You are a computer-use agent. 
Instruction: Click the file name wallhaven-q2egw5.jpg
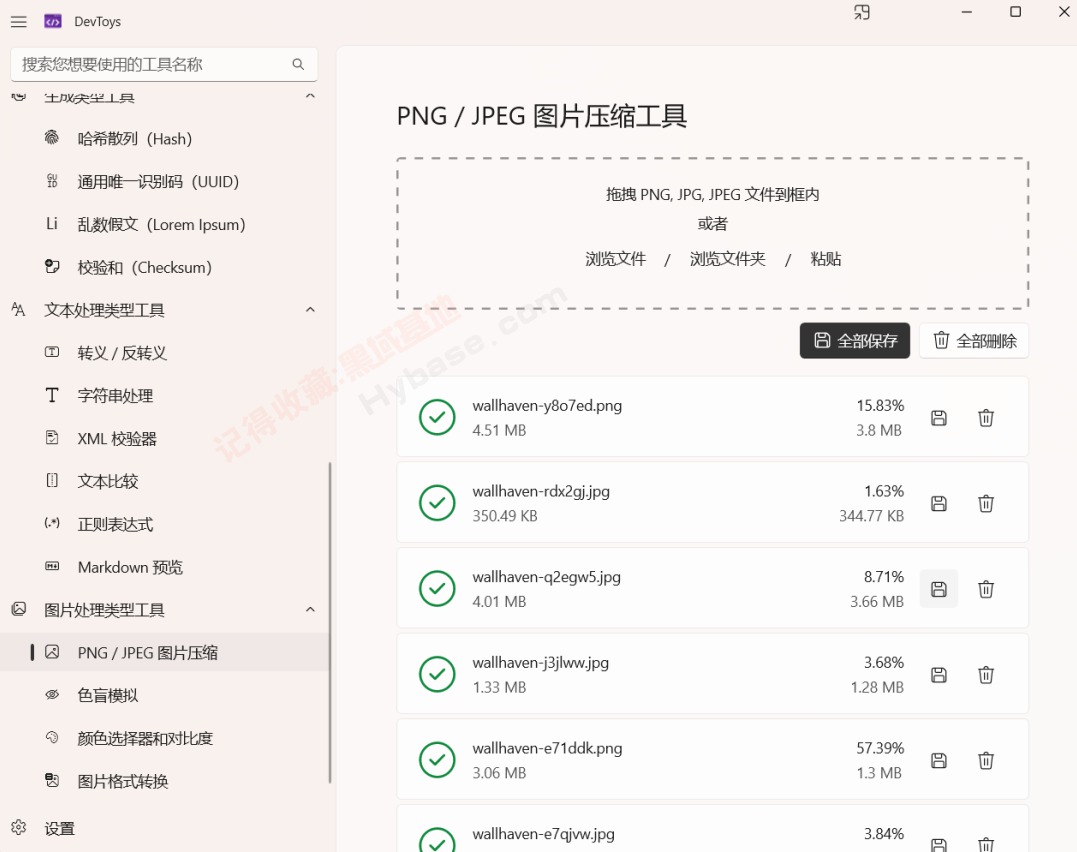pos(546,577)
